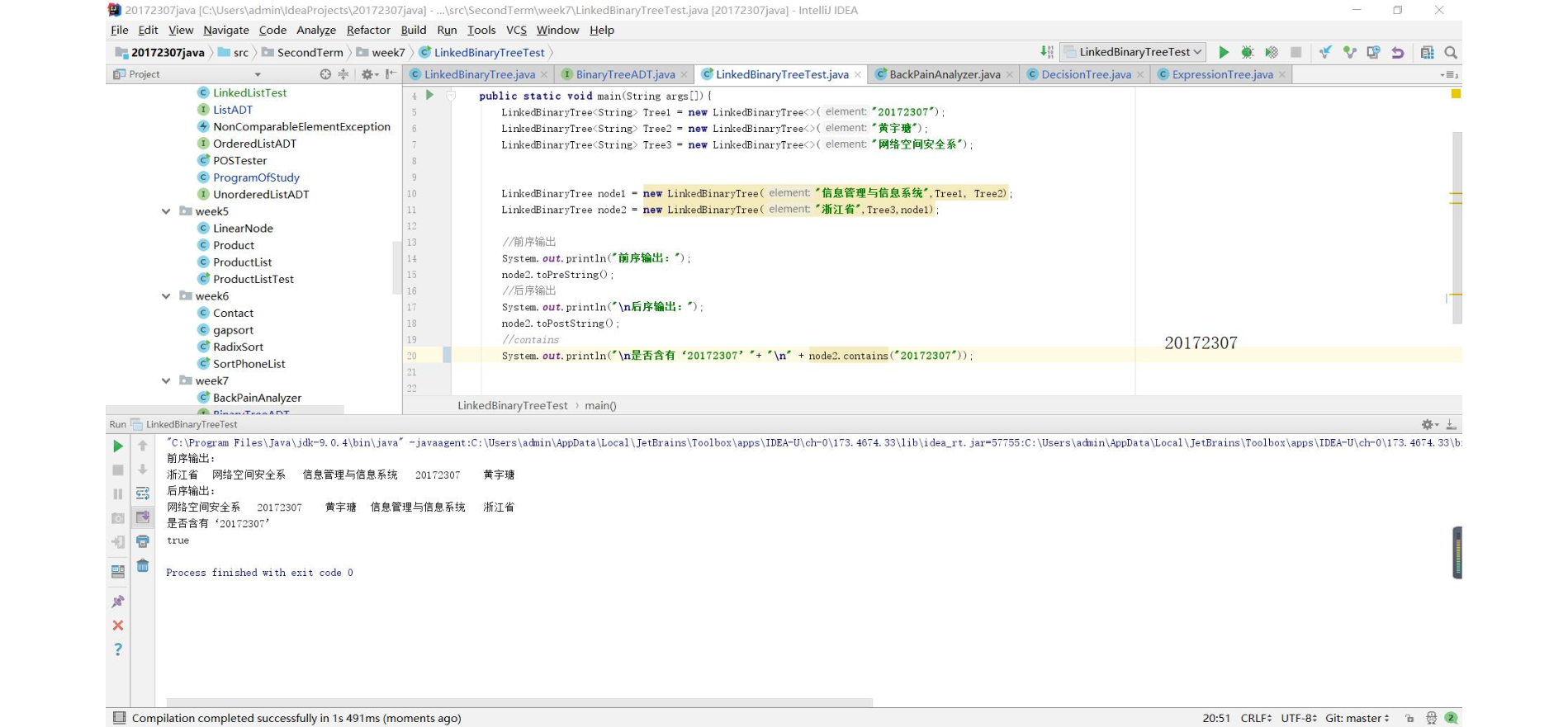
Task: Collapse all in the Project panel
Action: (343, 74)
